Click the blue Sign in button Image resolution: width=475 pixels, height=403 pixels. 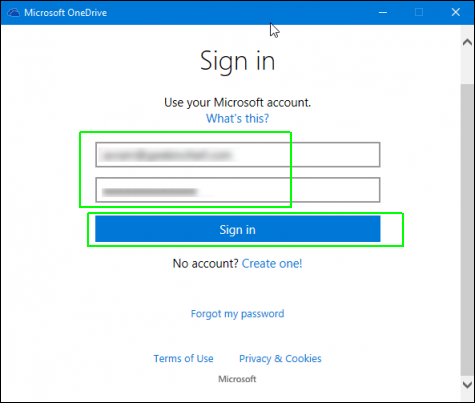[x=238, y=229]
